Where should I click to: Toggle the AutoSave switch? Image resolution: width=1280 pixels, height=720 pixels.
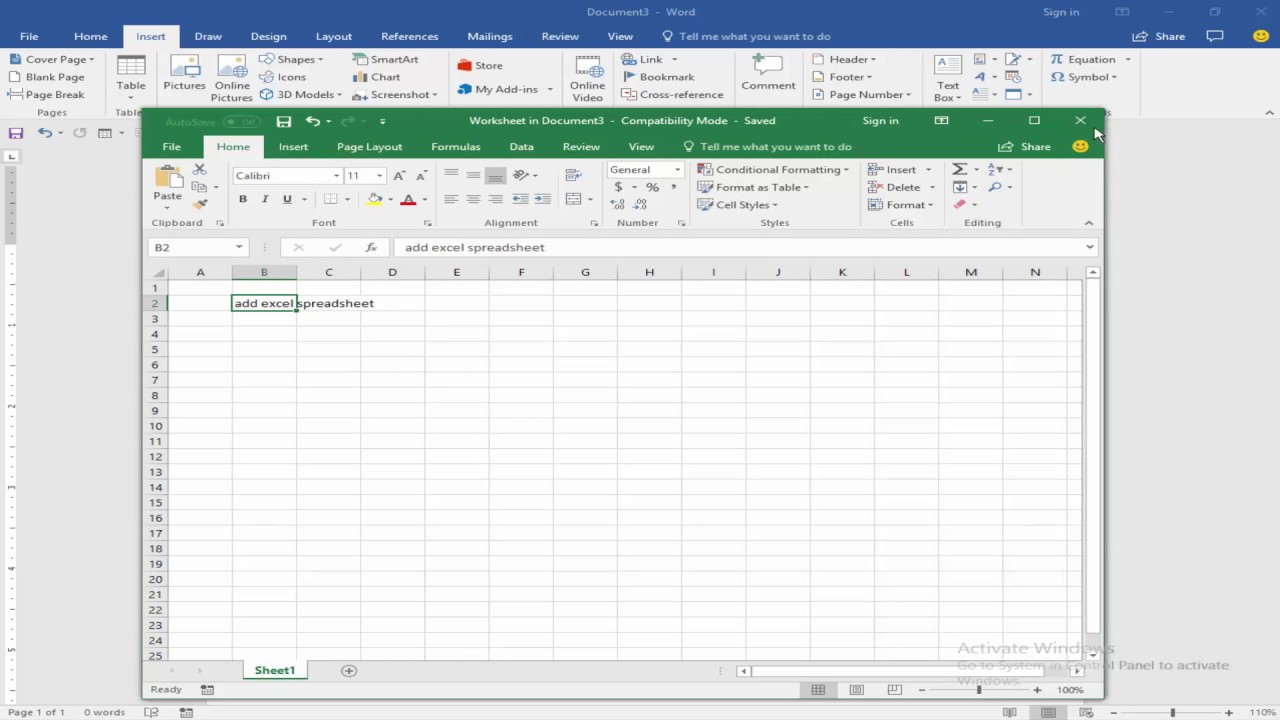pos(241,121)
